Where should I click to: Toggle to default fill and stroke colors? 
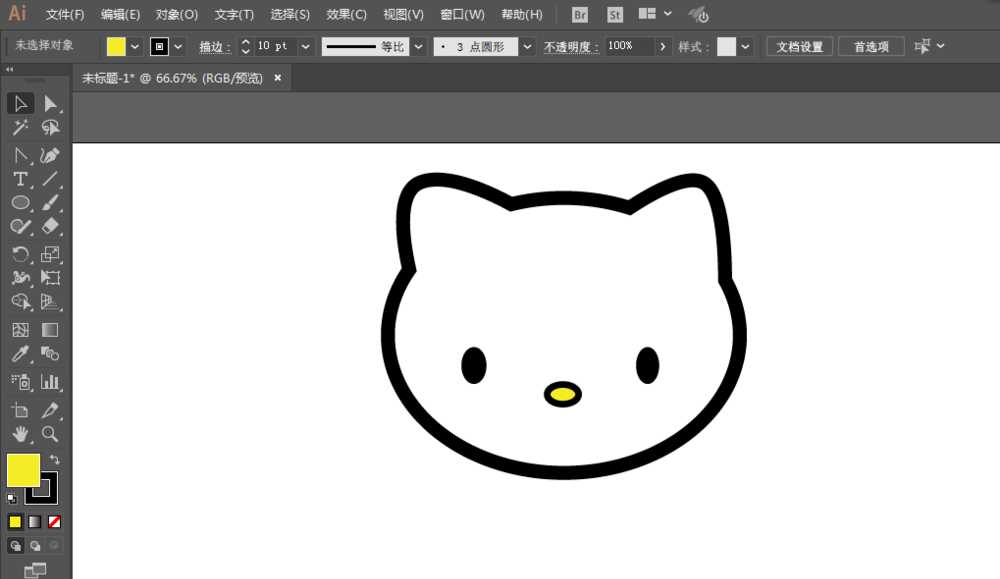pos(12,496)
